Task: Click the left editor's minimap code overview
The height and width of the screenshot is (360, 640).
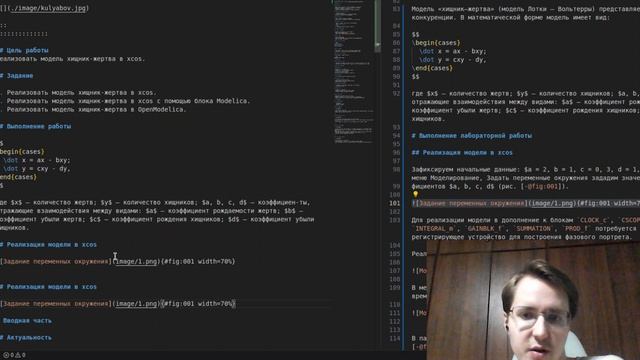Action: click(x=353, y=73)
